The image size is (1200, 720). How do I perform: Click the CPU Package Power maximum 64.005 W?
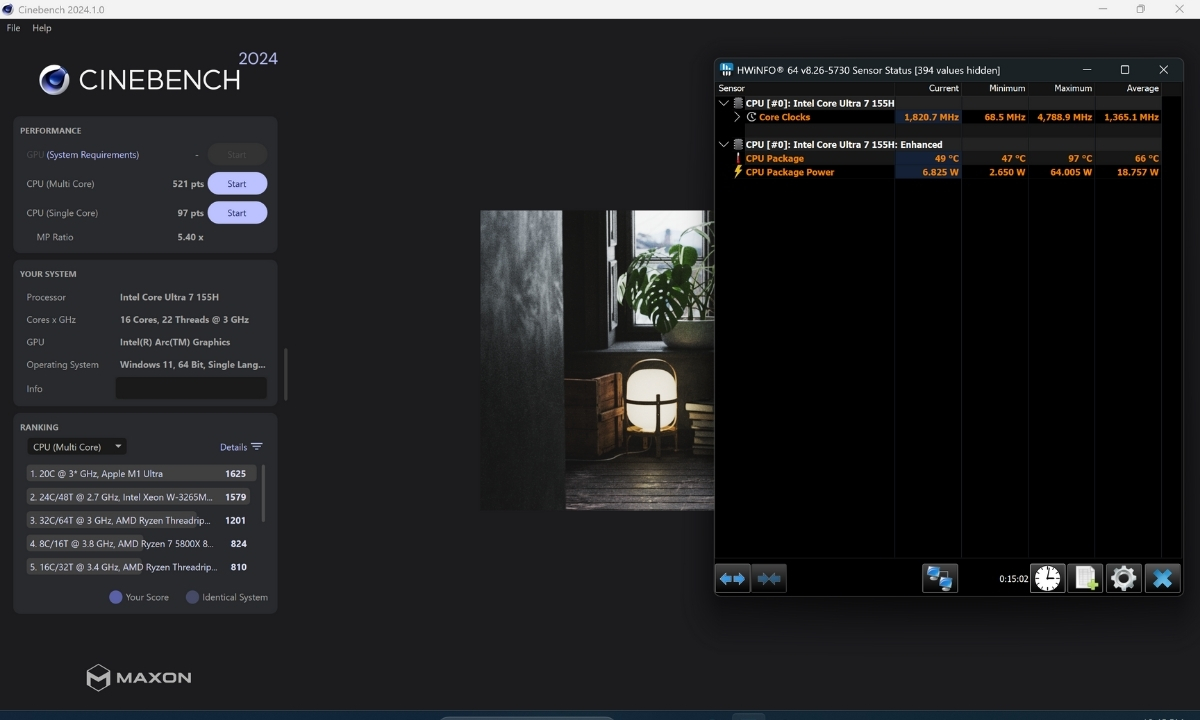pyautogui.click(x=1072, y=172)
